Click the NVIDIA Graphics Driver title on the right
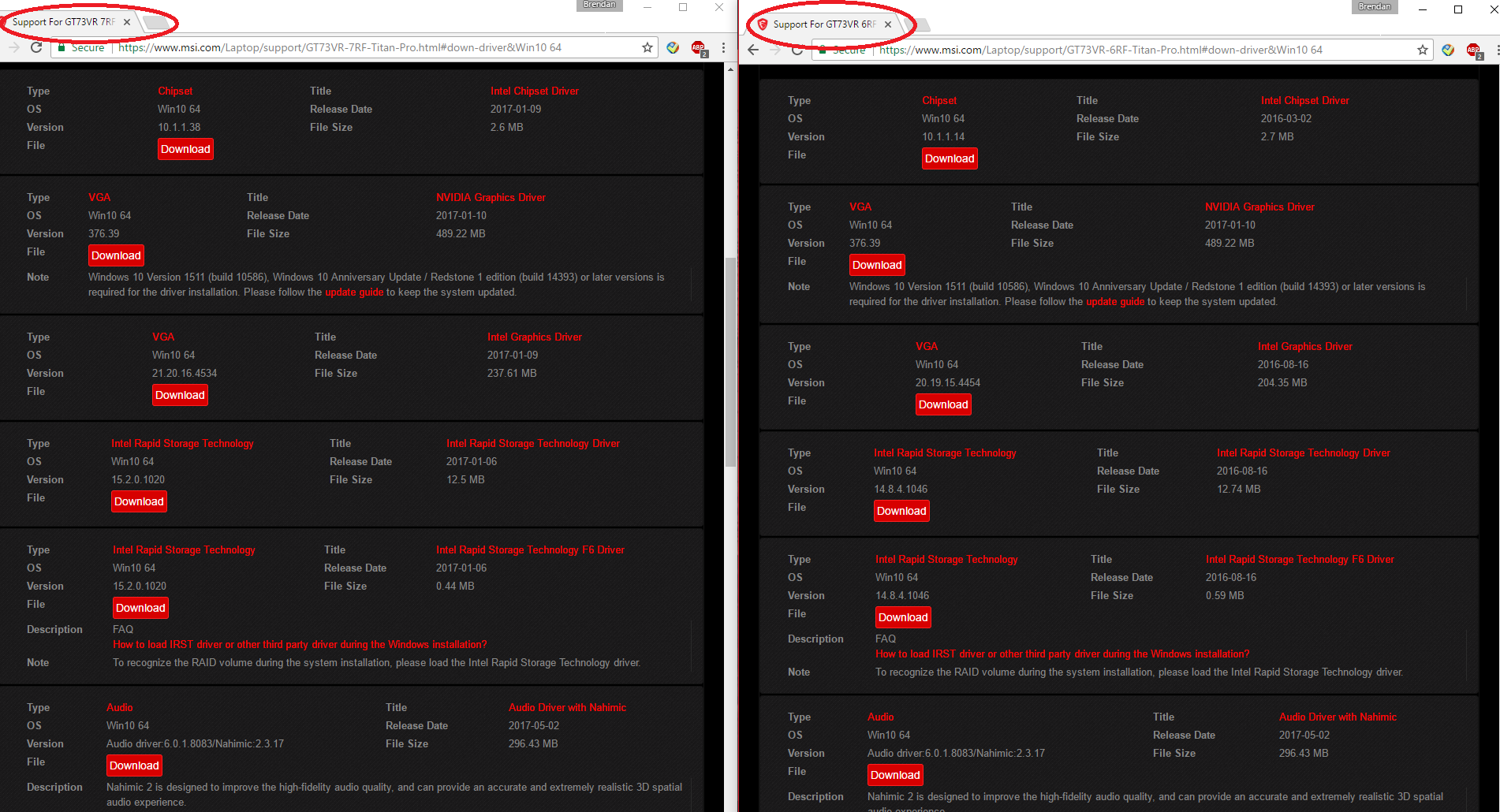The image size is (1500, 812). 1259,207
